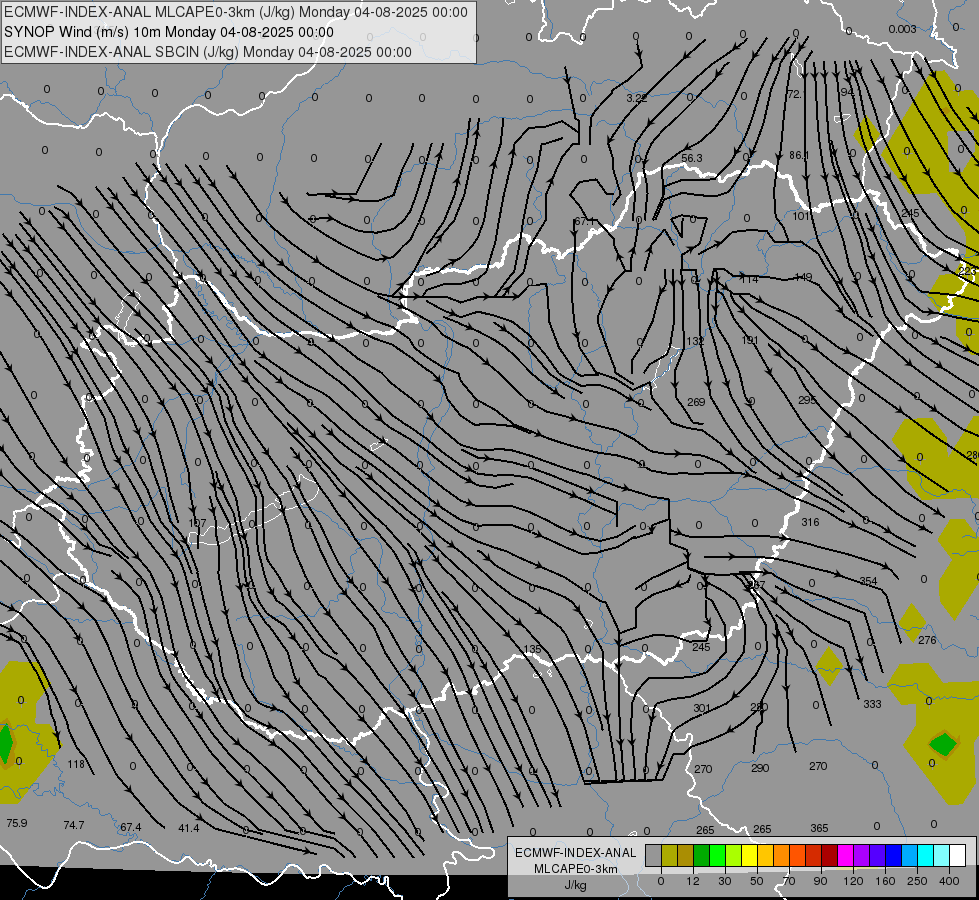The width and height of the screenshot is (979, 900).
Task: Click the map value 191
Action: pos(749,340)
